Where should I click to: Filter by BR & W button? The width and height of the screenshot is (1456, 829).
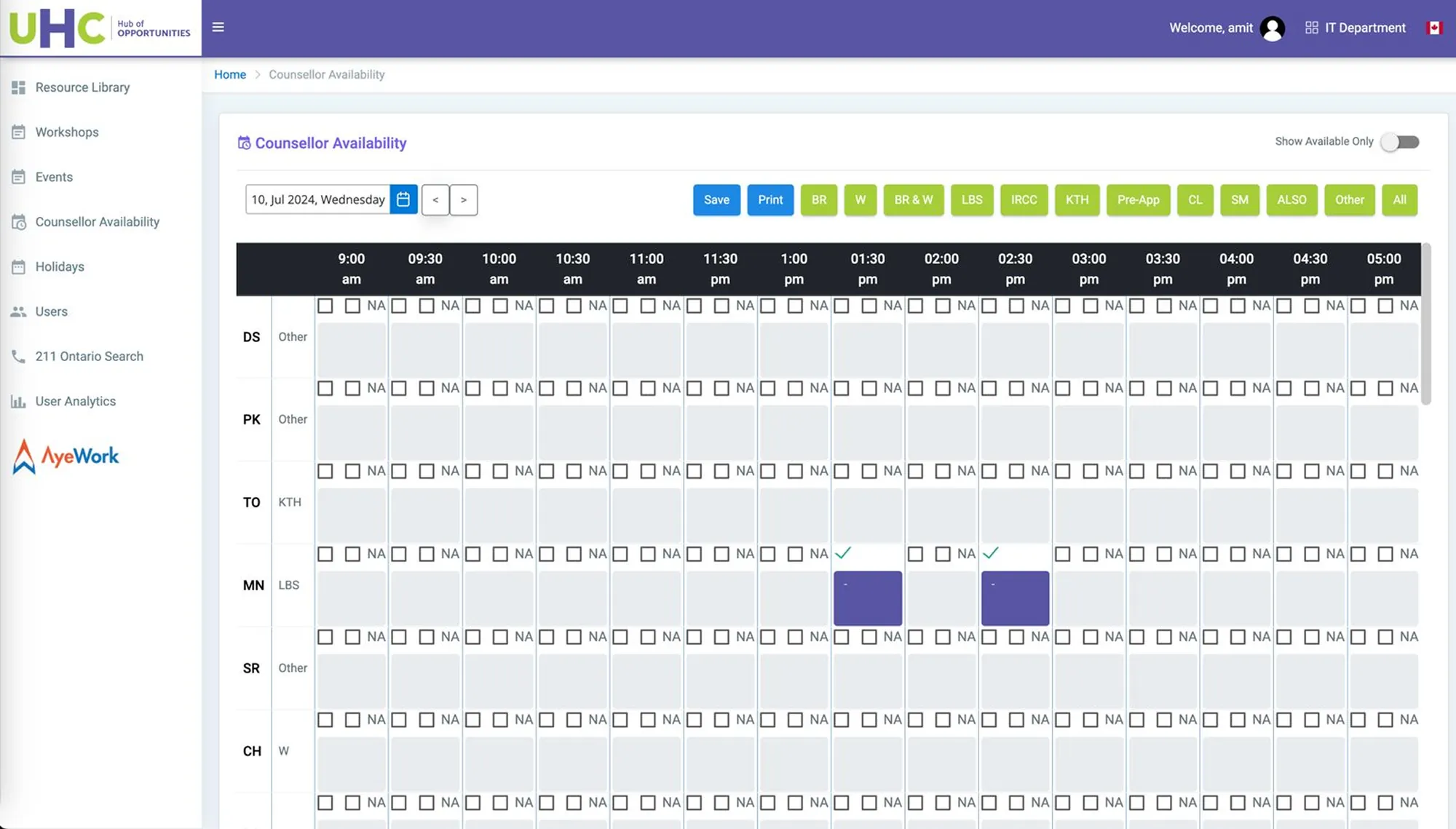(x=914, y=200)
